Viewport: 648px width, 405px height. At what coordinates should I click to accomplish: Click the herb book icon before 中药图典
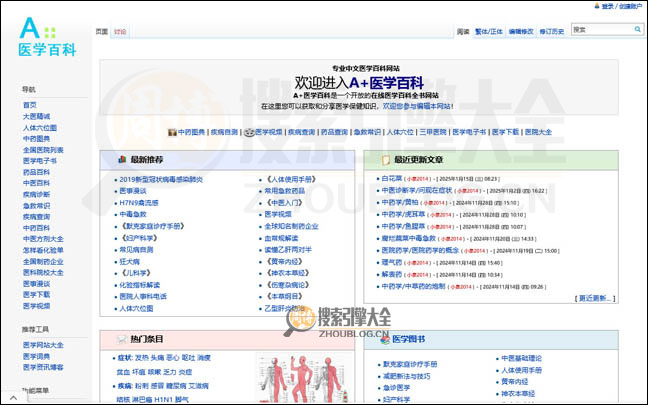(172, 132)
